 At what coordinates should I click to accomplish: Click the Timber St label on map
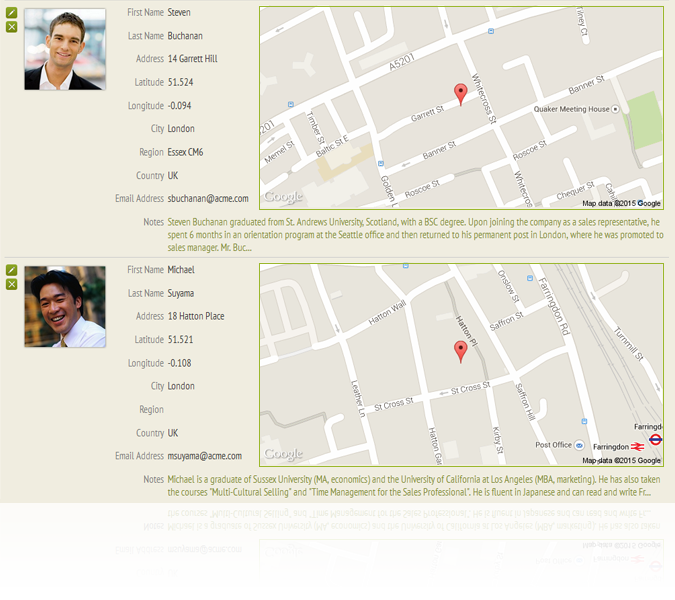[x=315, y=128]
